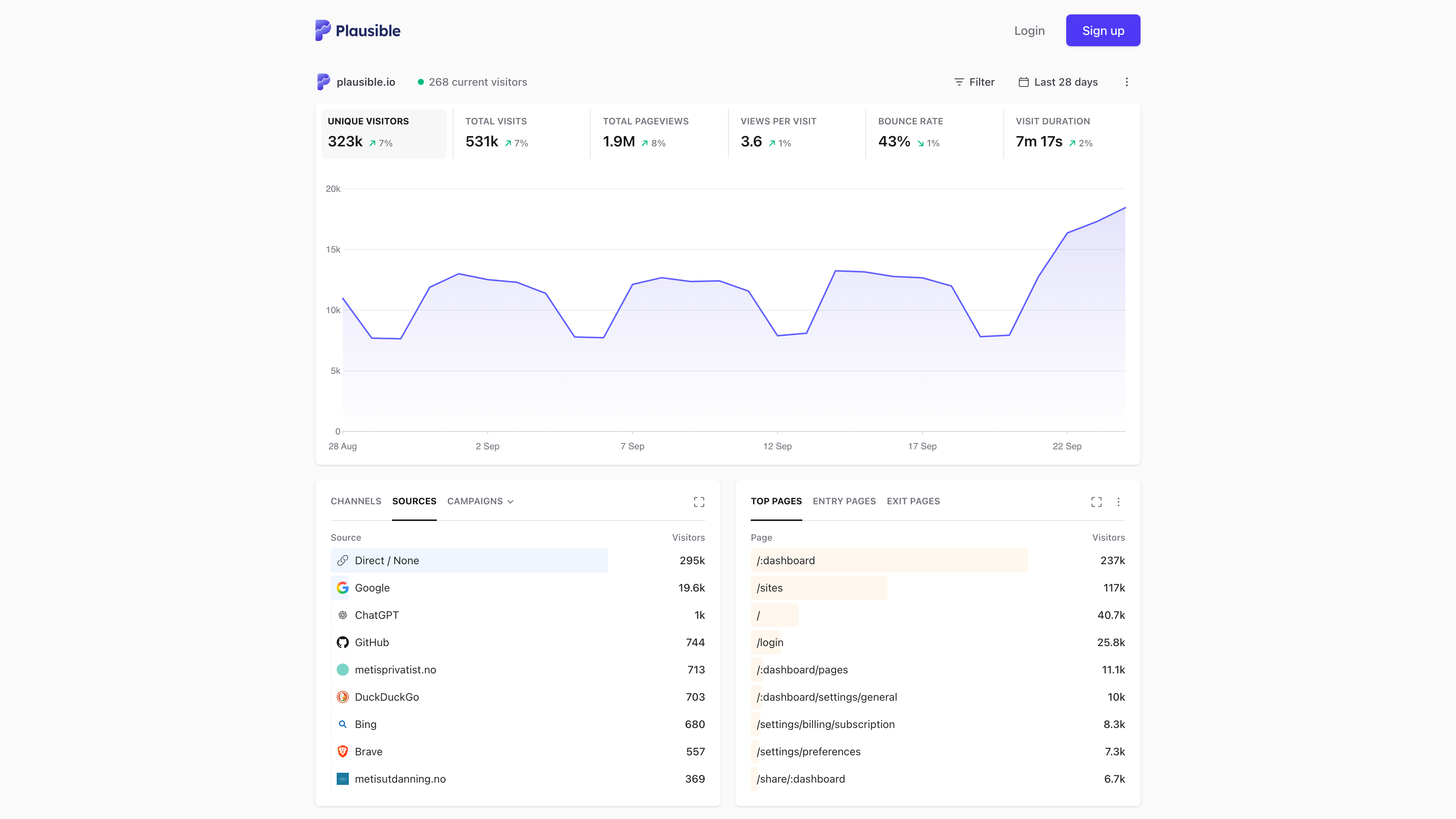
Task: Select the Unique Visitors metric
Action: coord(384,133)
